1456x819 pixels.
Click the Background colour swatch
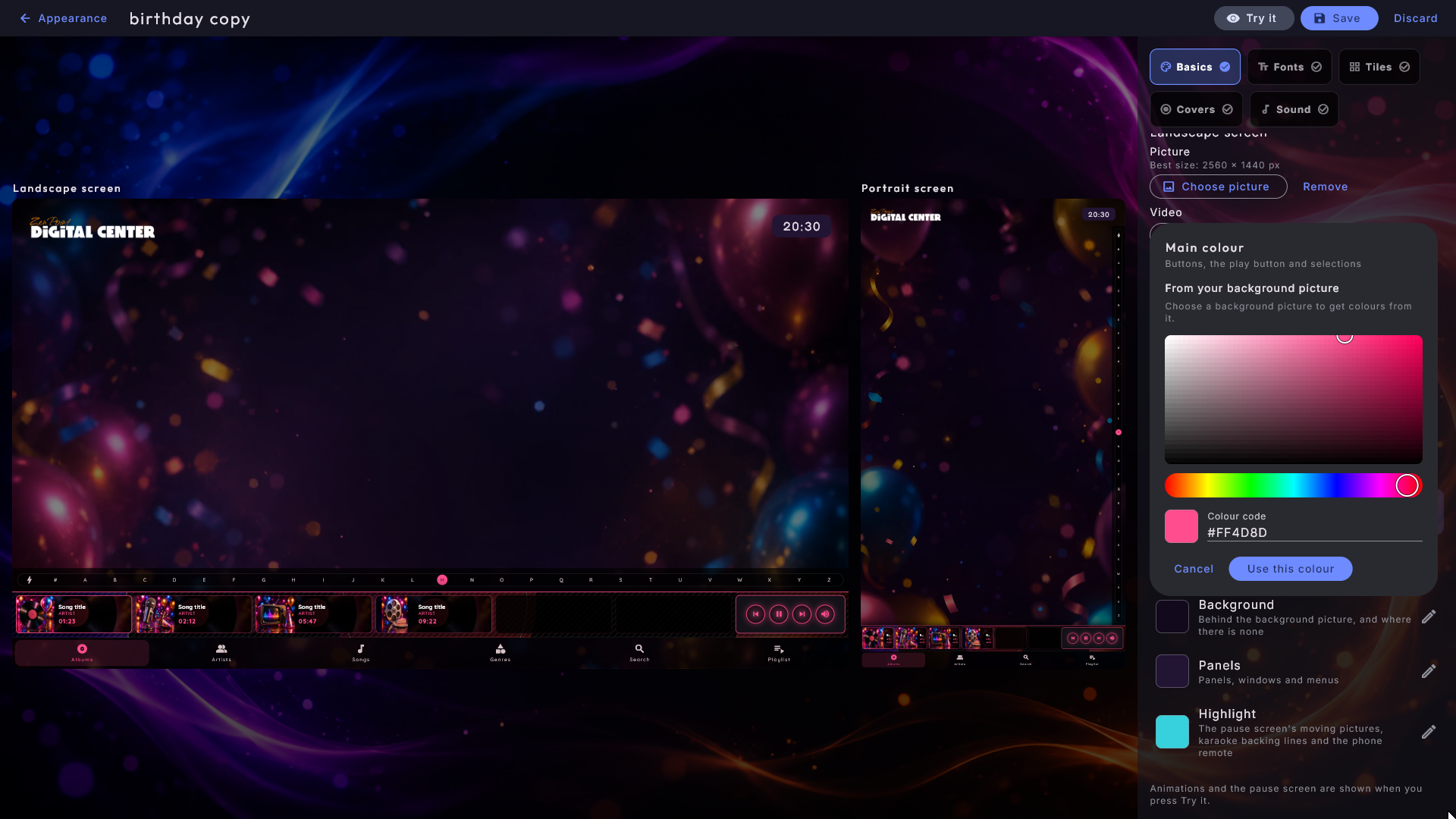click(x=1172, y=617)
